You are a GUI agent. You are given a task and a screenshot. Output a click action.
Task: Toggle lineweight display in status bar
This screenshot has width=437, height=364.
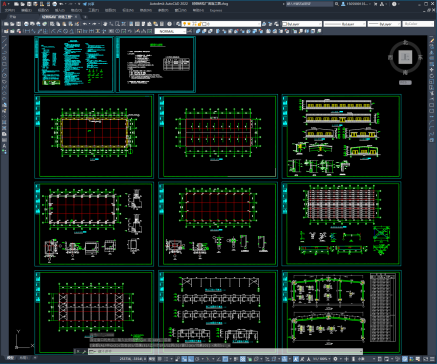tap(236, 360)
